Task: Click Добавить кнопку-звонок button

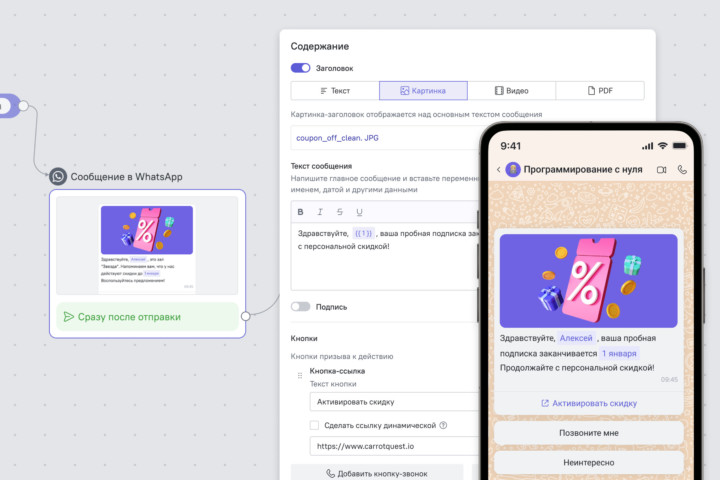Action: point(377,473)
